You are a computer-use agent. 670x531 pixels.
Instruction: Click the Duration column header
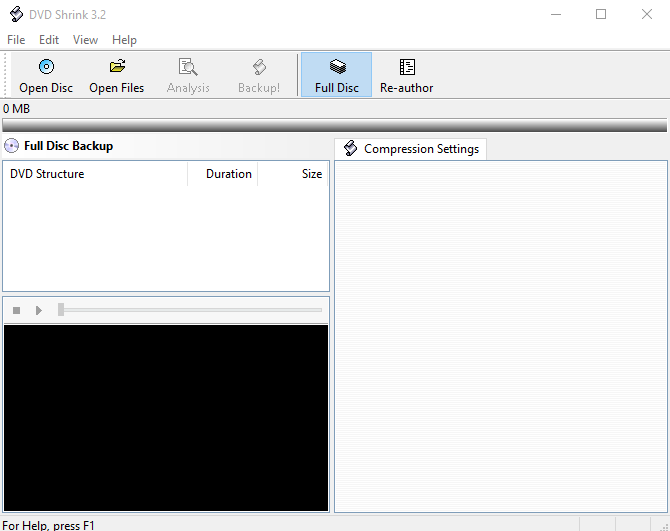(223, 174)
